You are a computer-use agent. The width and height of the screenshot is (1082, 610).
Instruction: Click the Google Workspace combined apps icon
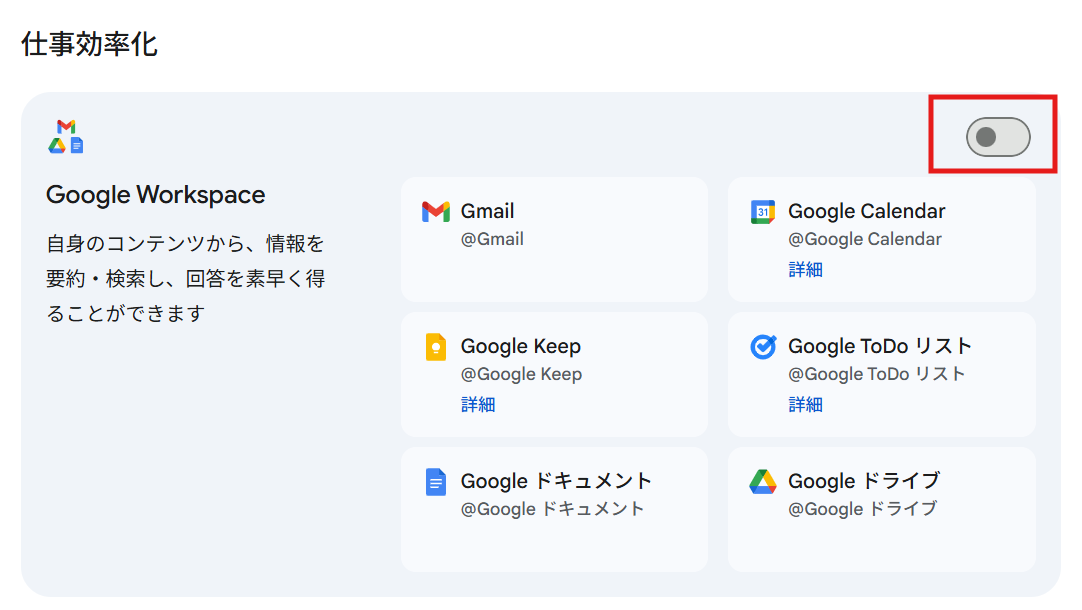coord(66,136)
